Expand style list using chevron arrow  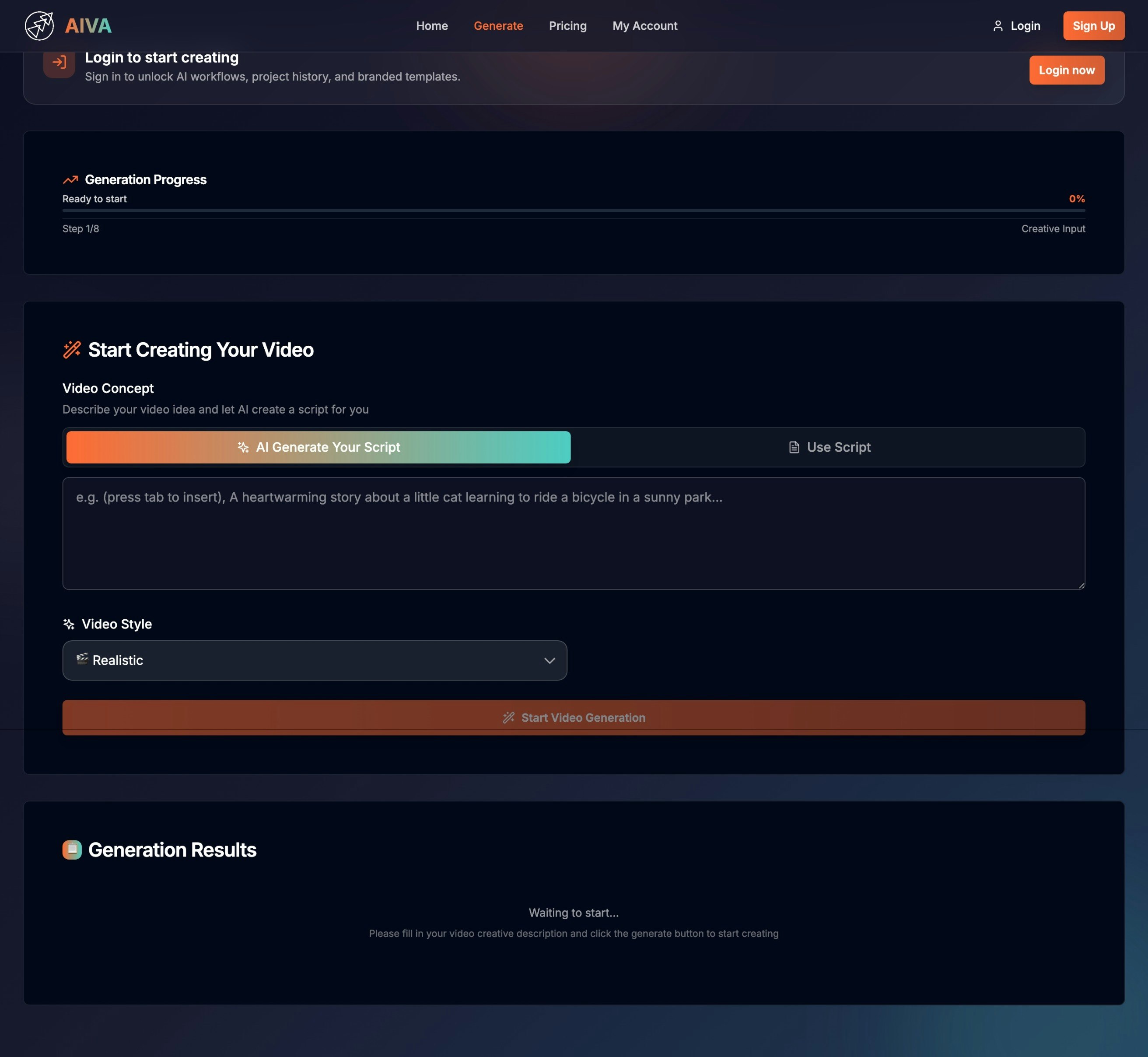(549, 660)
